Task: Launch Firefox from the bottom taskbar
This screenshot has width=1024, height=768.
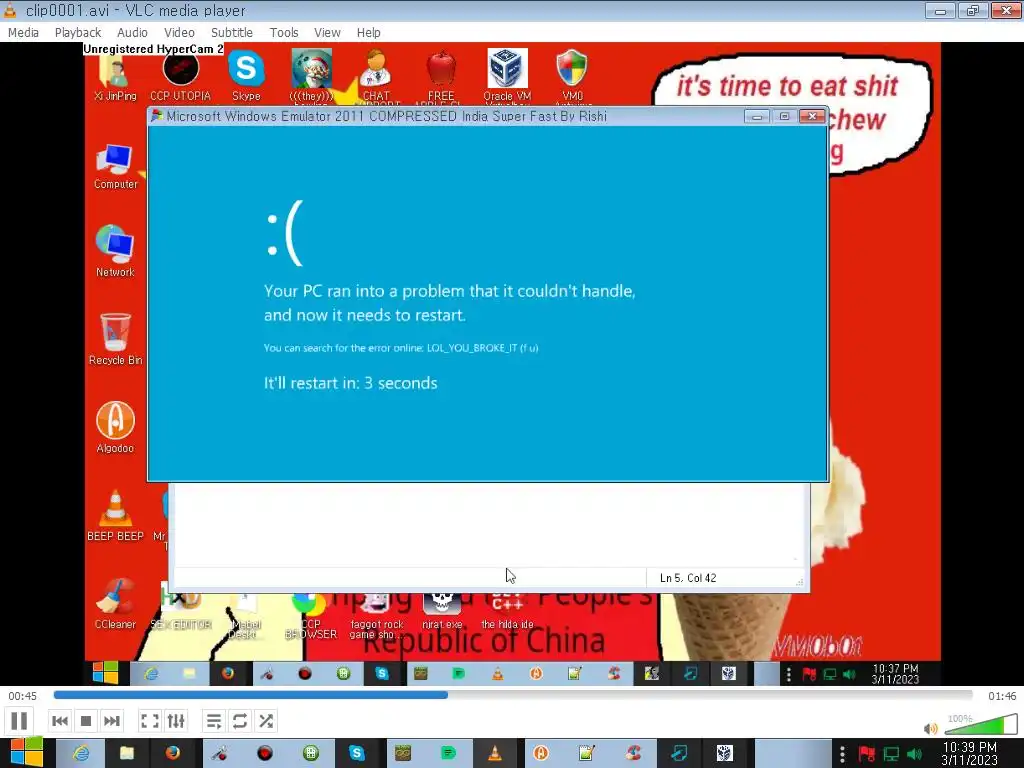Action: tap(172, 754)
